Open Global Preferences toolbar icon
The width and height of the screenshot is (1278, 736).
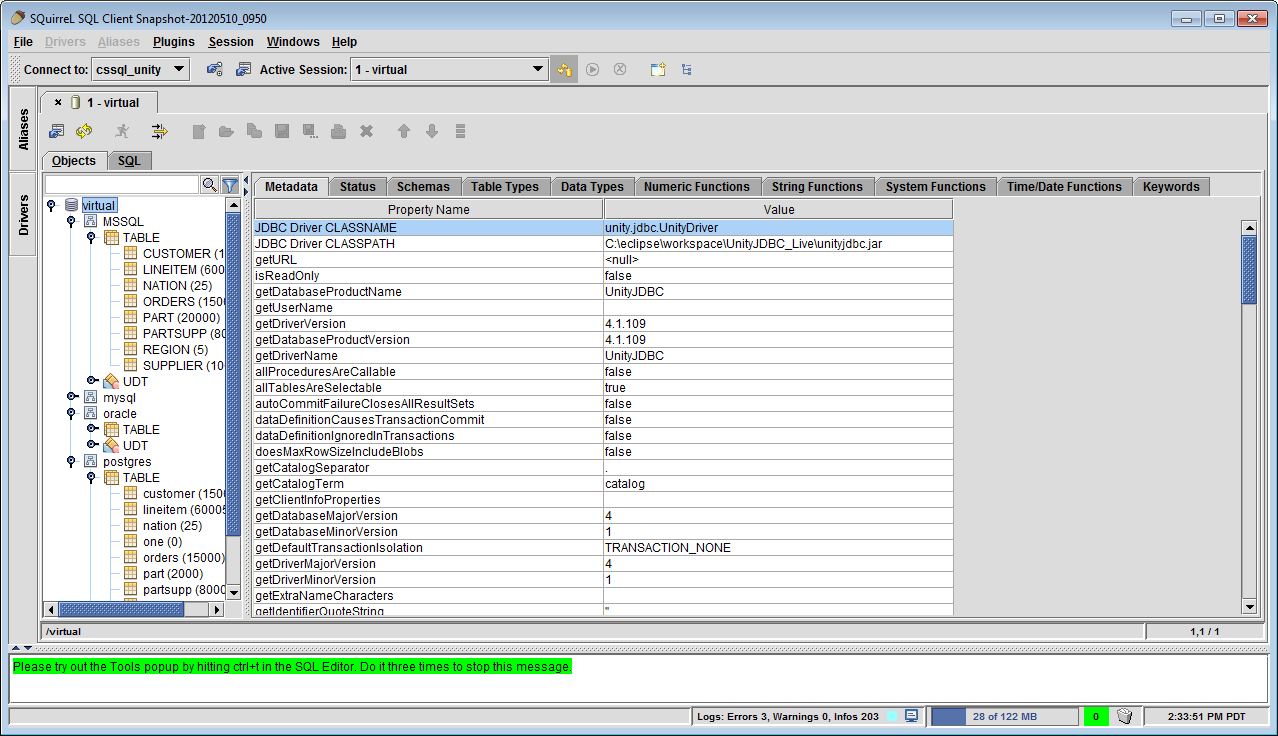click(214, 70)
